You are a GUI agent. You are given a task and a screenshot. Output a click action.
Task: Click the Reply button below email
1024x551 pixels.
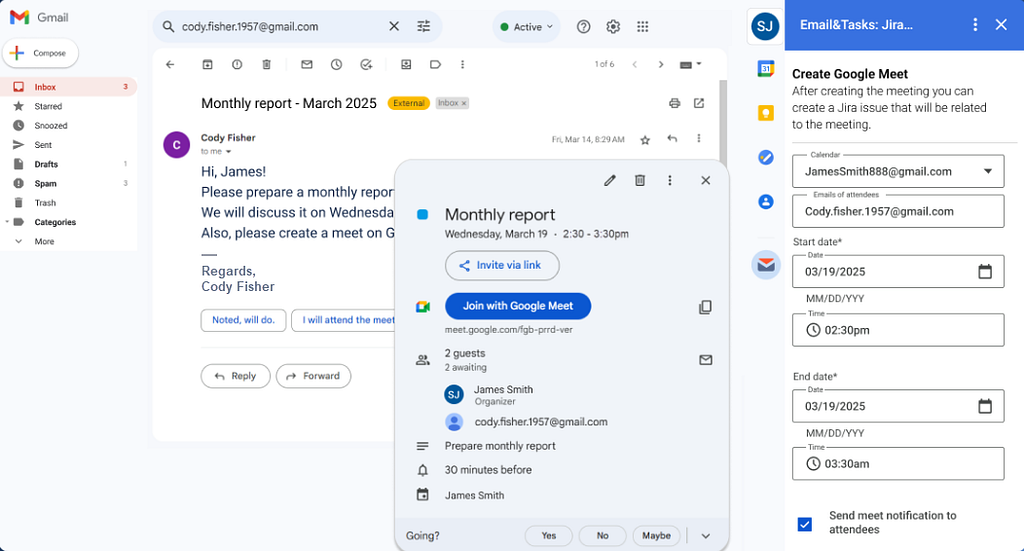point(235,376)
